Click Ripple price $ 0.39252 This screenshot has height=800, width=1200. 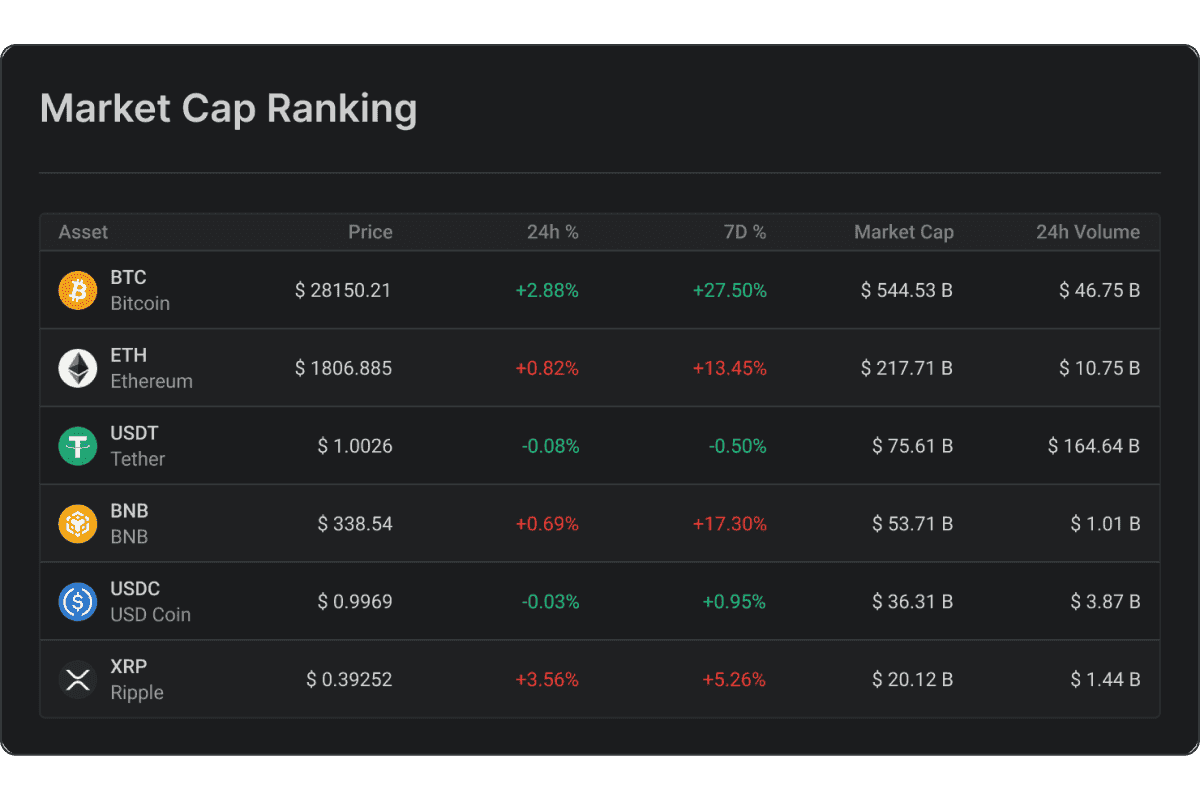pos(349,680)
